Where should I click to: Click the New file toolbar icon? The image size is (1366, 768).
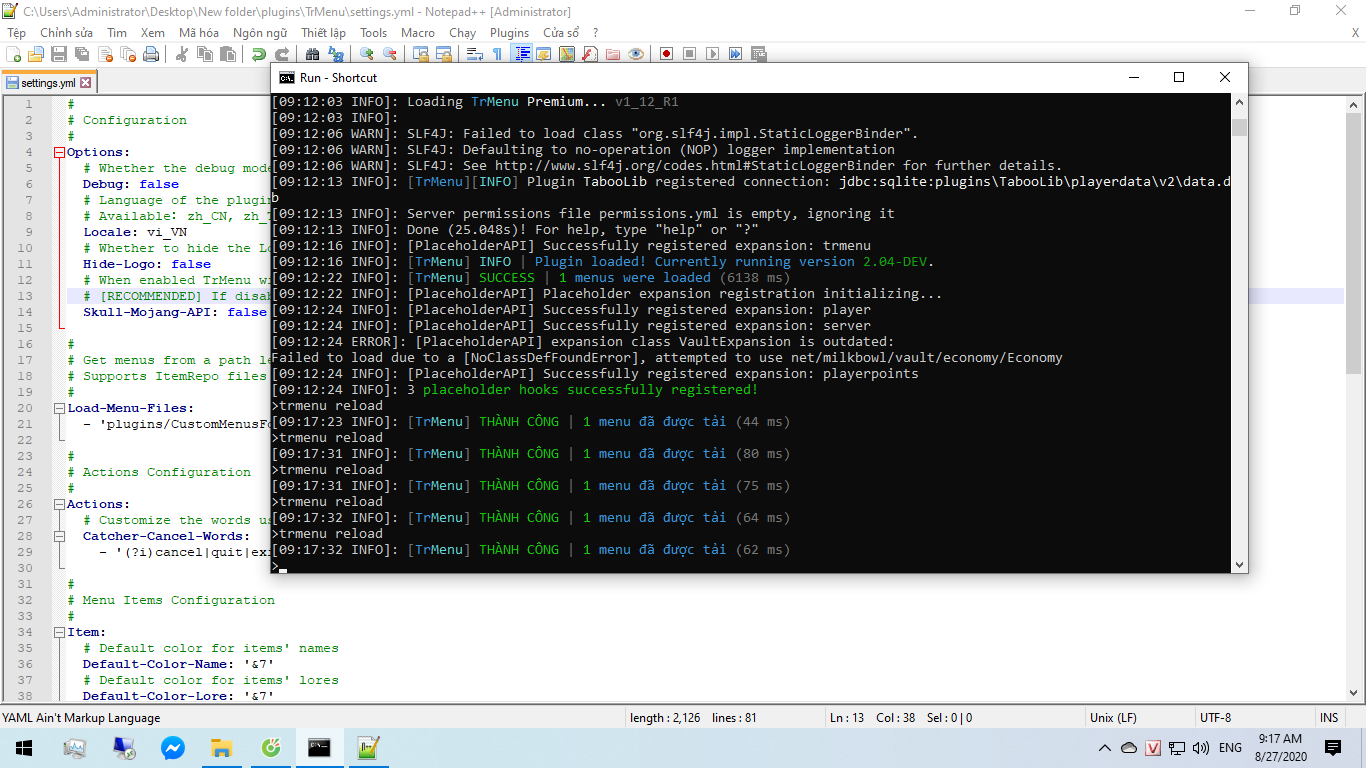click(14, 54)
